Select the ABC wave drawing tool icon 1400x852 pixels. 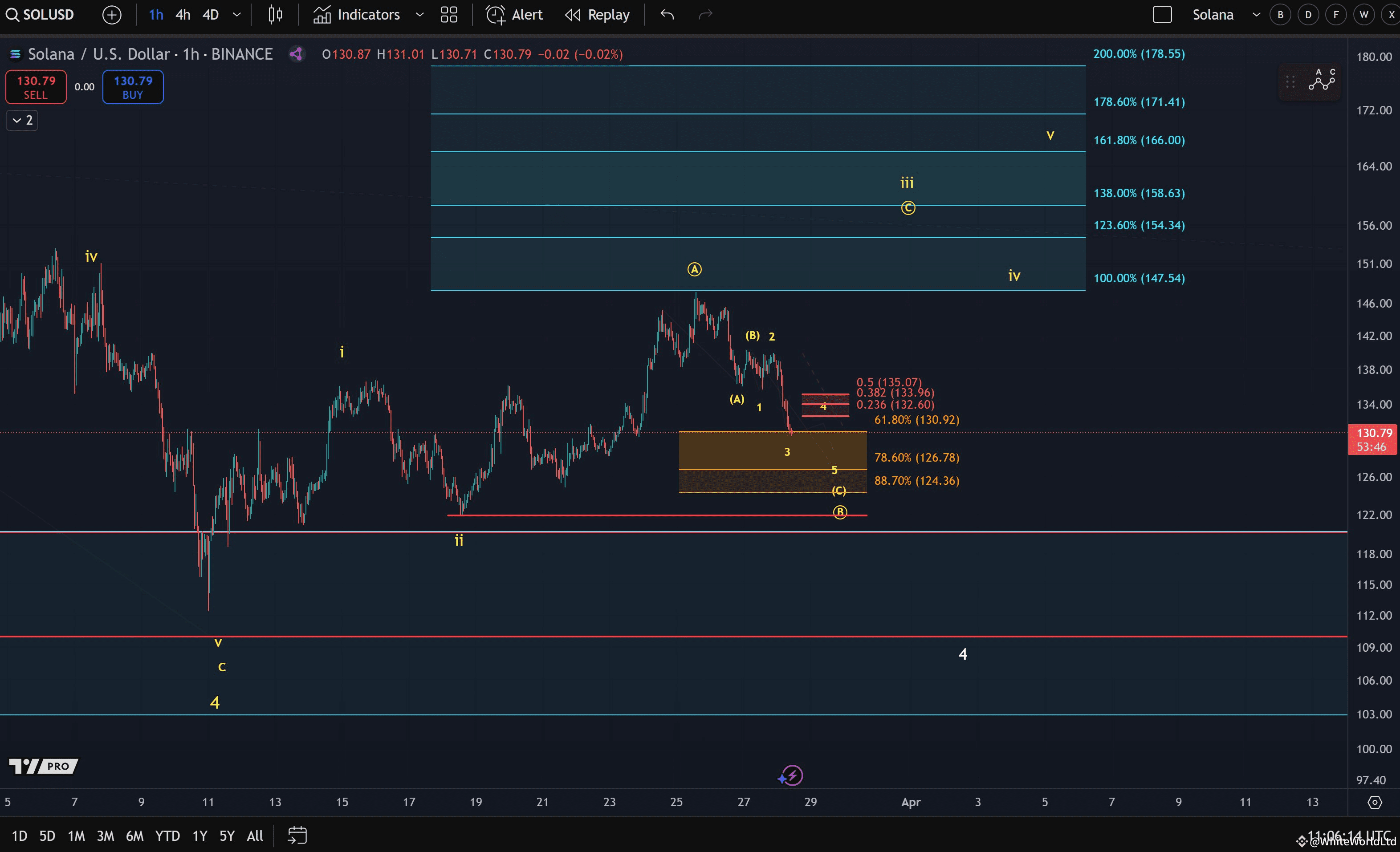coord(1322,80)
